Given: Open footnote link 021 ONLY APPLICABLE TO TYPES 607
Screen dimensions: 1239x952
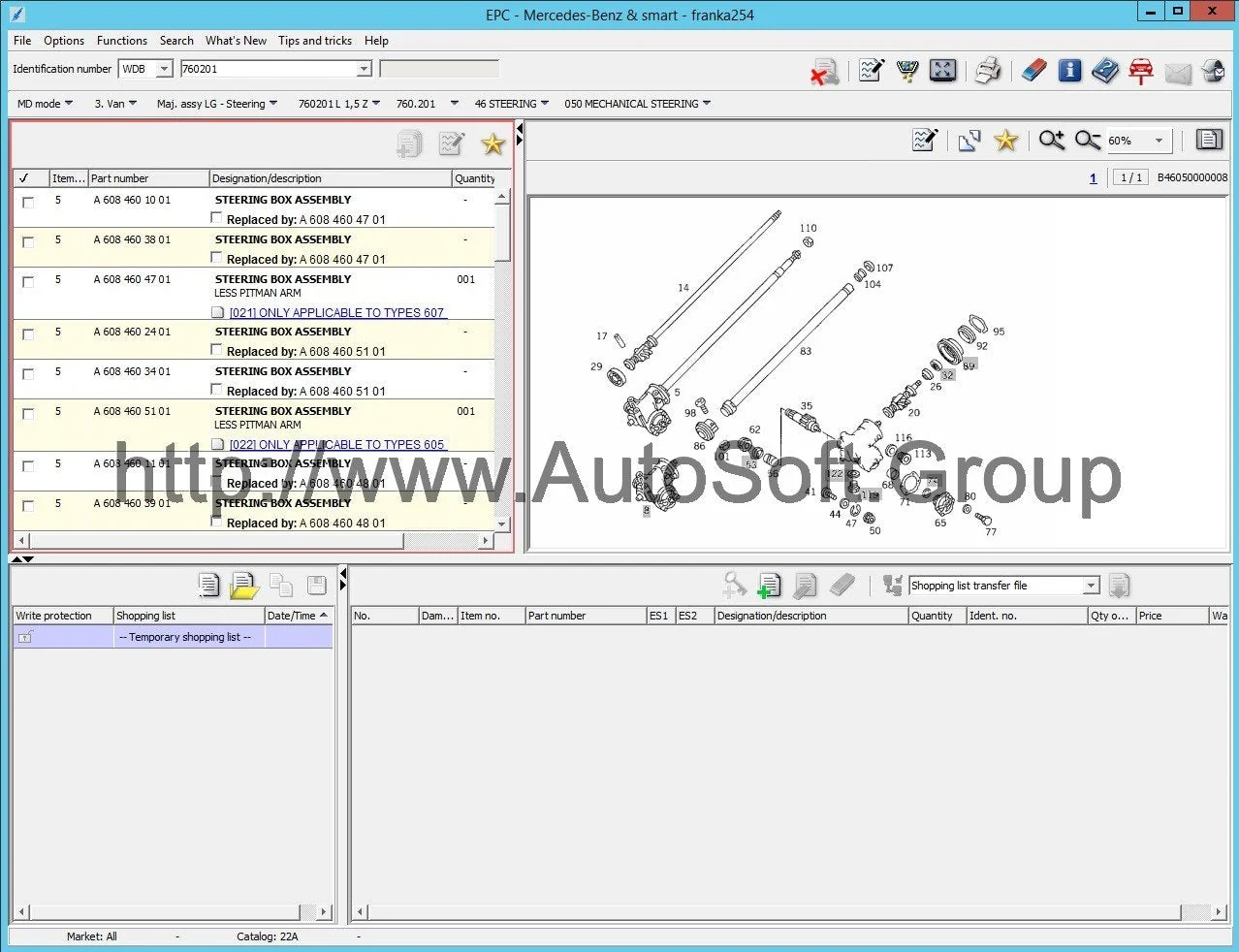Looking at the screenshot, I should pos(336,312).
